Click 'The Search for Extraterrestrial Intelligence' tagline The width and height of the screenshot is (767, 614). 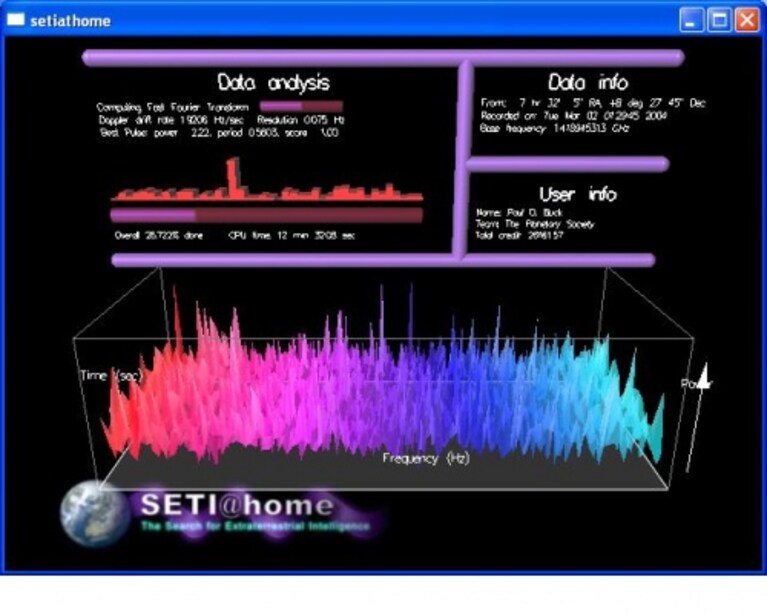(x=255, y=526)
